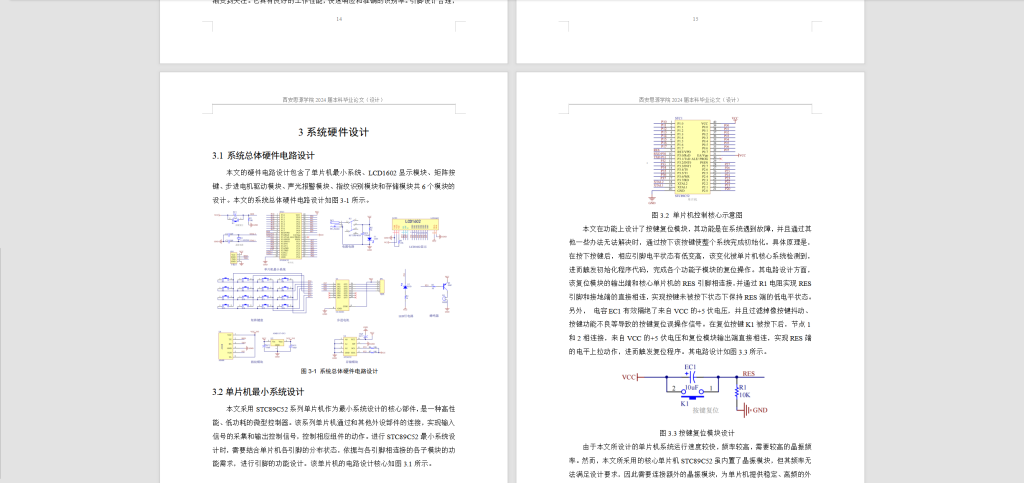Click paragraph line starting "本文采用 STC89C52 系列单片机"
1024x483 pixels.
[x=340, y=409]
